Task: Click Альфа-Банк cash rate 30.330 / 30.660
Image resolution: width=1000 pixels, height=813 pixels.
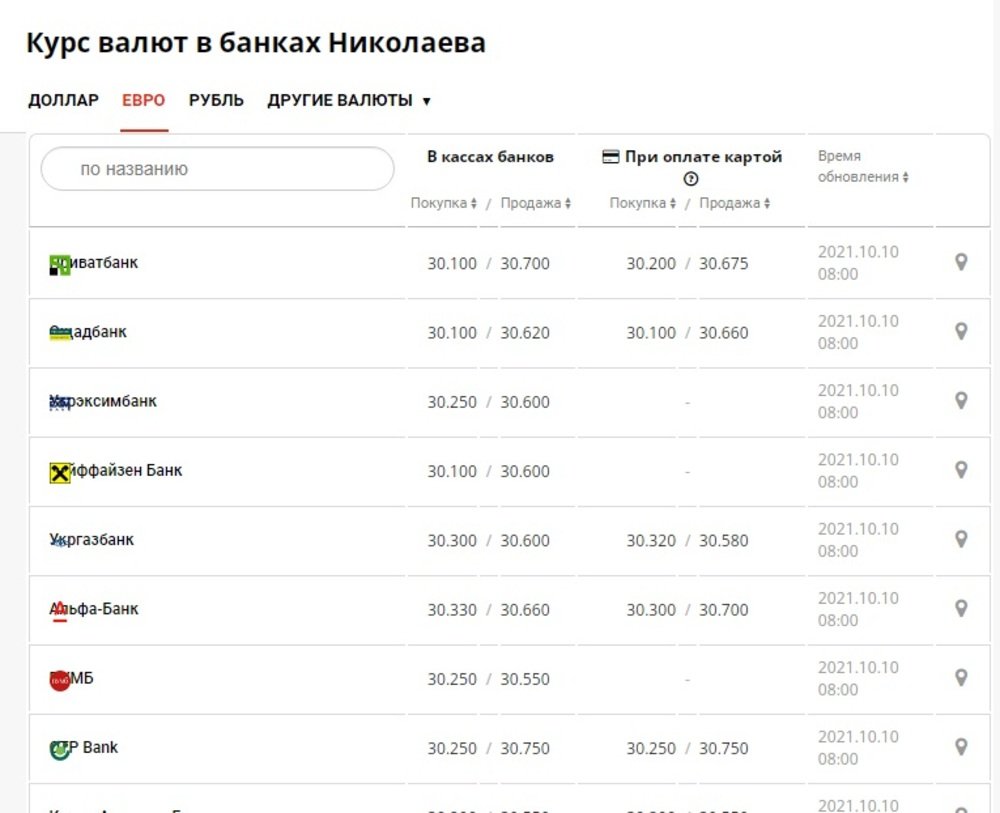Action: pyautogui.click(x=489, y=610)
